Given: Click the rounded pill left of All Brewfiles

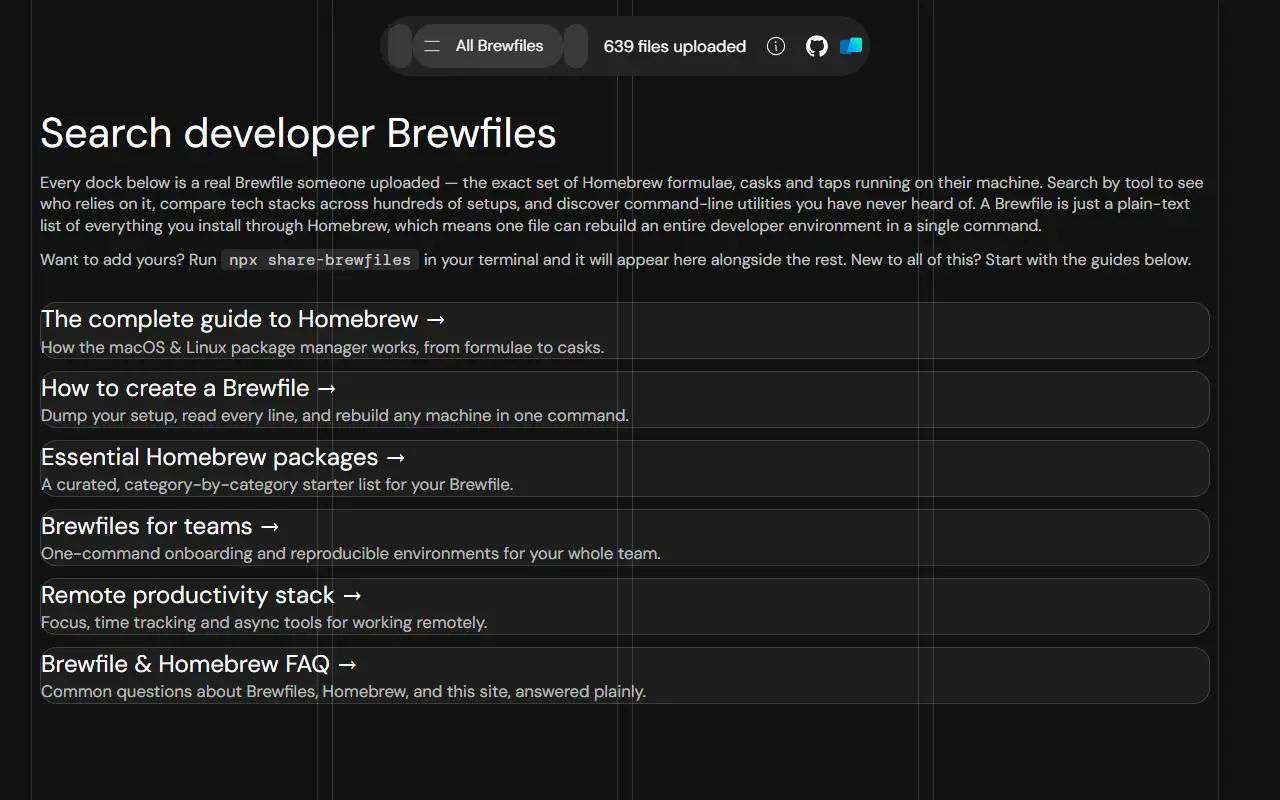Looking at the screenshot, I should pos(399,46).
